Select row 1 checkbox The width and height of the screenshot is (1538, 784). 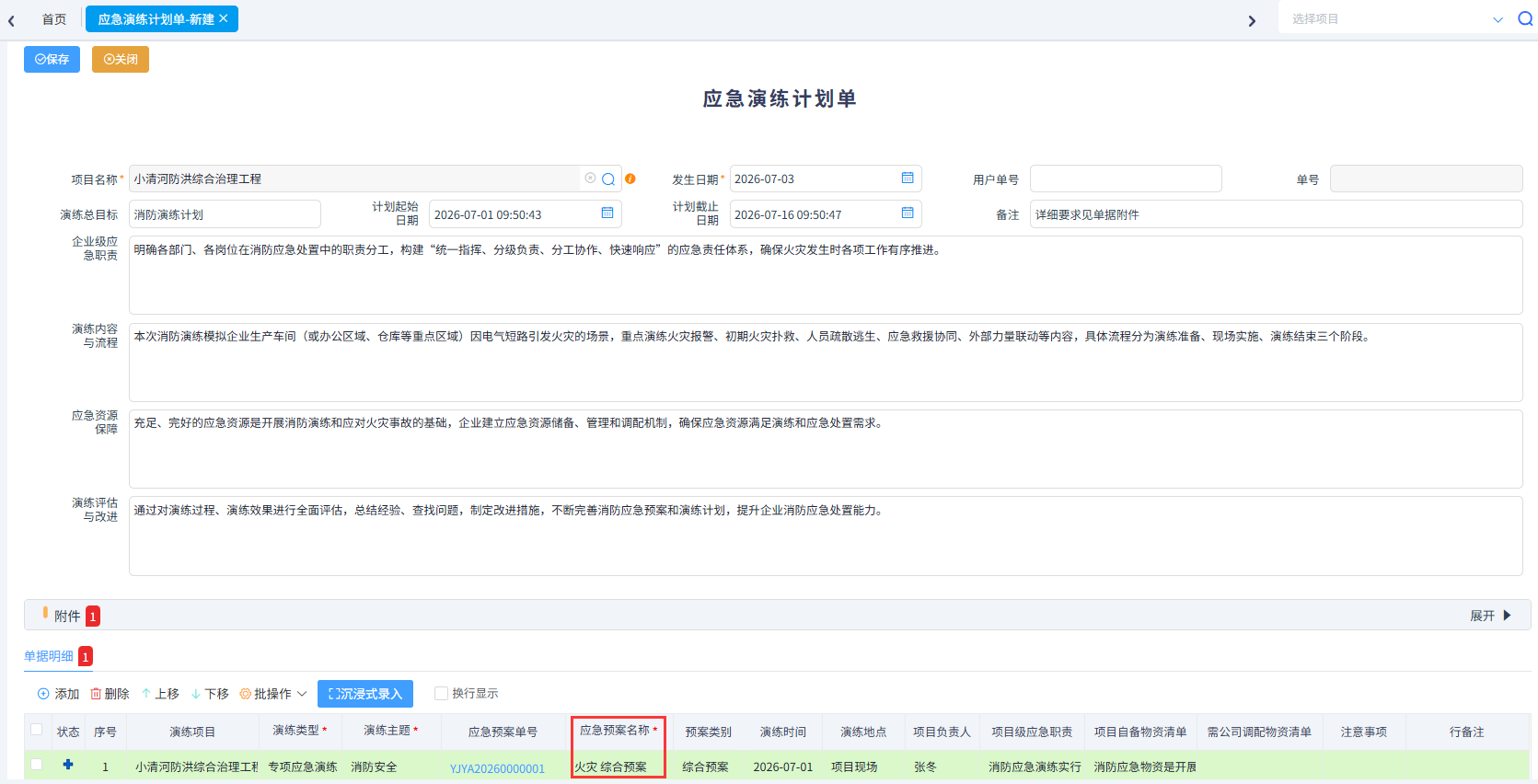(x=37, y=765)
